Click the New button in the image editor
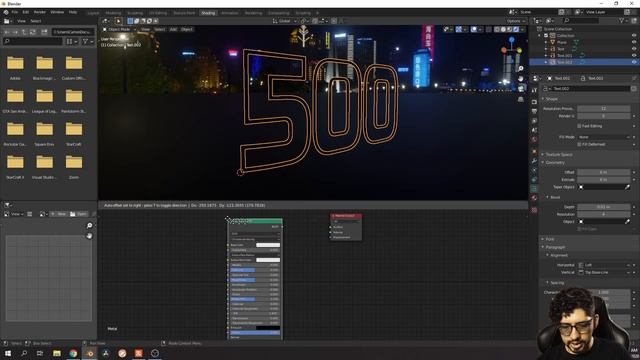Viewport: 640px width, 360px height. point(59,214)
